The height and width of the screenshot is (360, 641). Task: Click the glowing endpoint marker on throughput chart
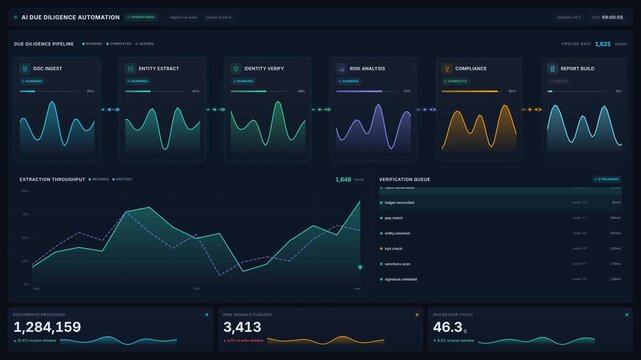360,267
